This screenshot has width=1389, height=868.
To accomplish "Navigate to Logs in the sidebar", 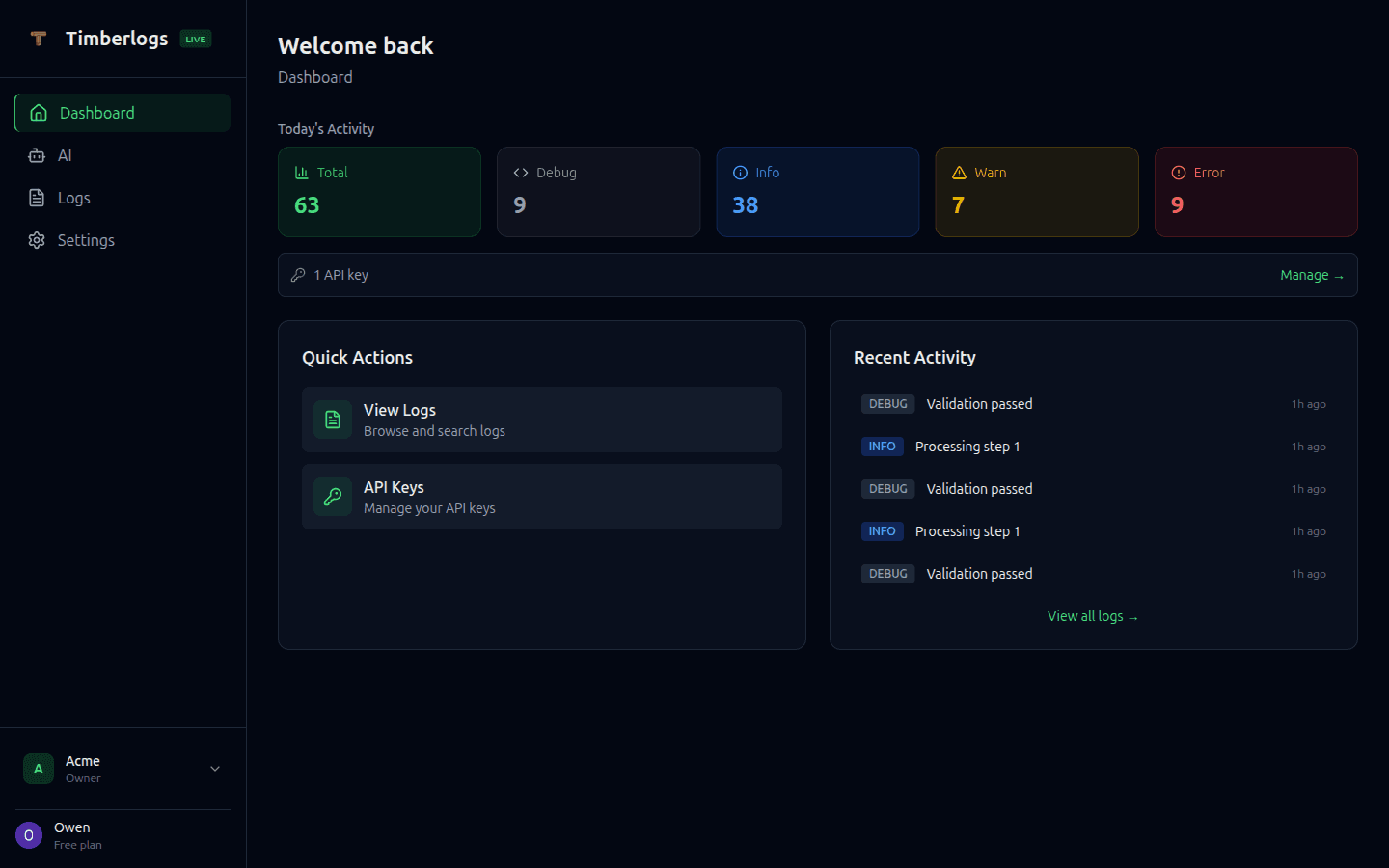I will pos(72,198).
